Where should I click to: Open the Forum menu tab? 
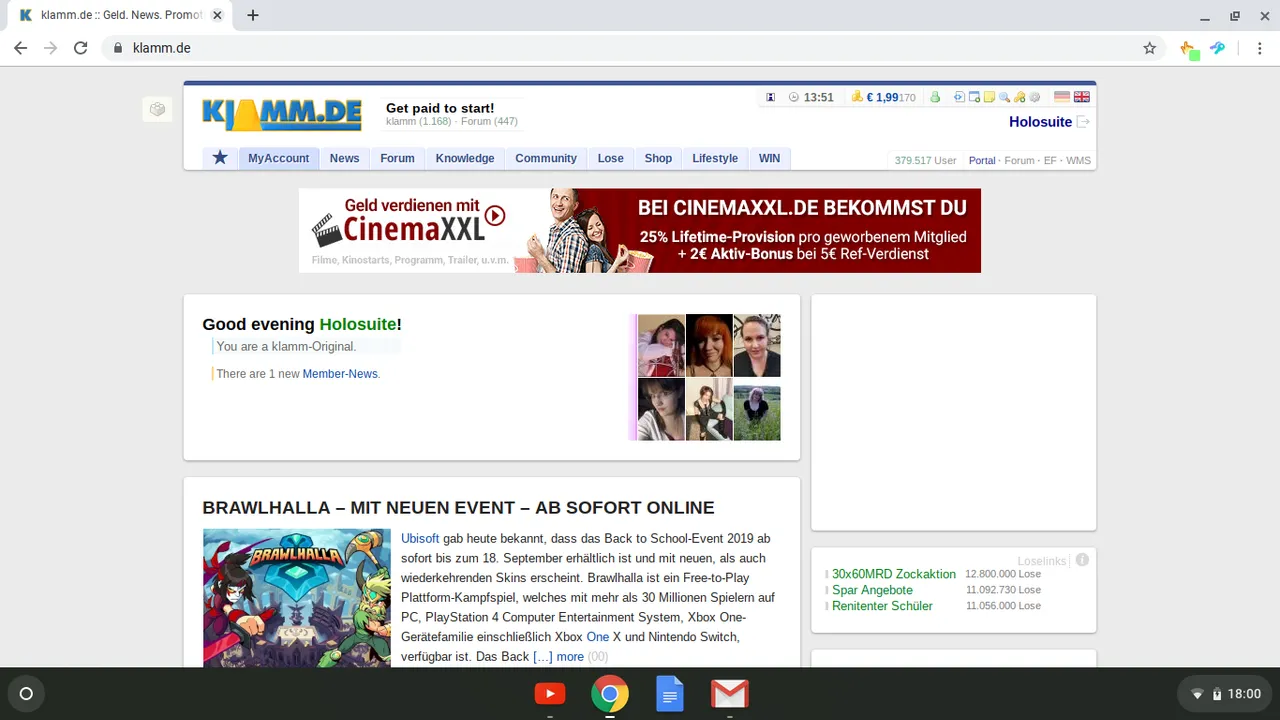397,158
